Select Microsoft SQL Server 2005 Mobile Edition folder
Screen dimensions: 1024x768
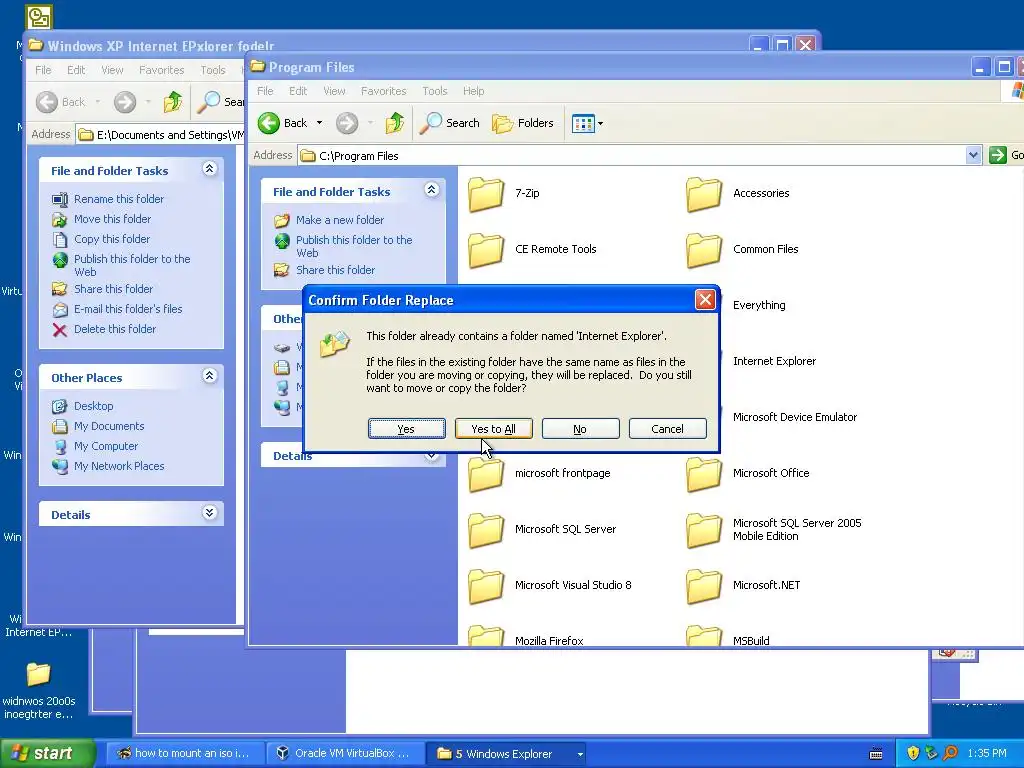(774, 530)
